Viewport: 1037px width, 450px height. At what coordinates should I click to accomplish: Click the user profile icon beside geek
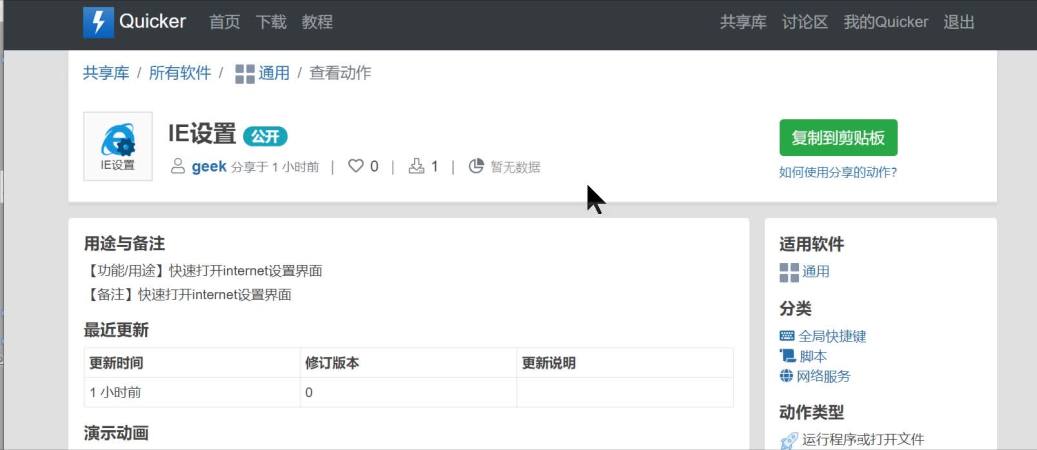(x=178, y=166)
